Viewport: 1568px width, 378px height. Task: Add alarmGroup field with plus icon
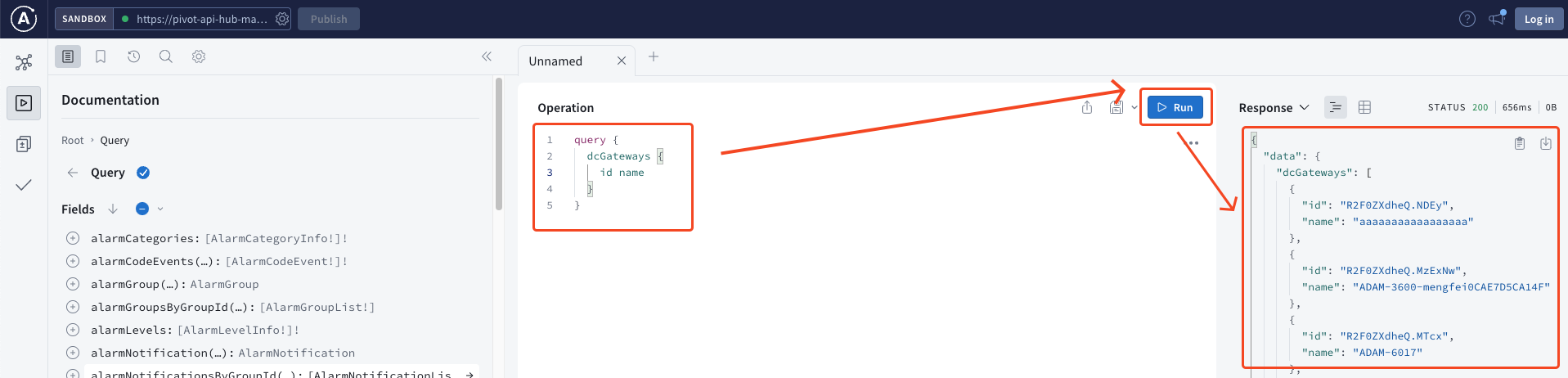click(73, 284)
